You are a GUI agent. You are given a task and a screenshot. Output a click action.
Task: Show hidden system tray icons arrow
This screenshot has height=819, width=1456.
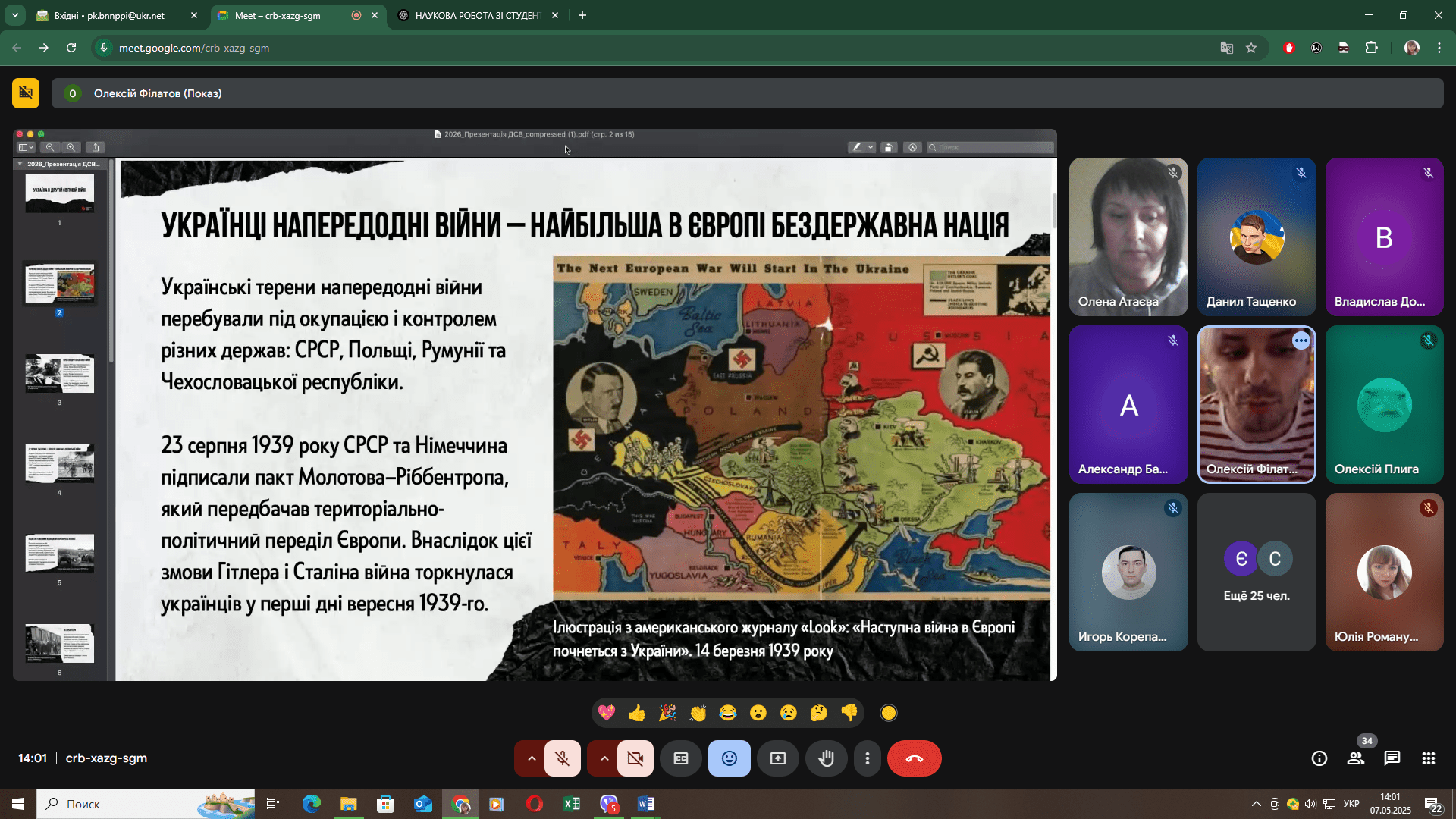[1257, 804]
